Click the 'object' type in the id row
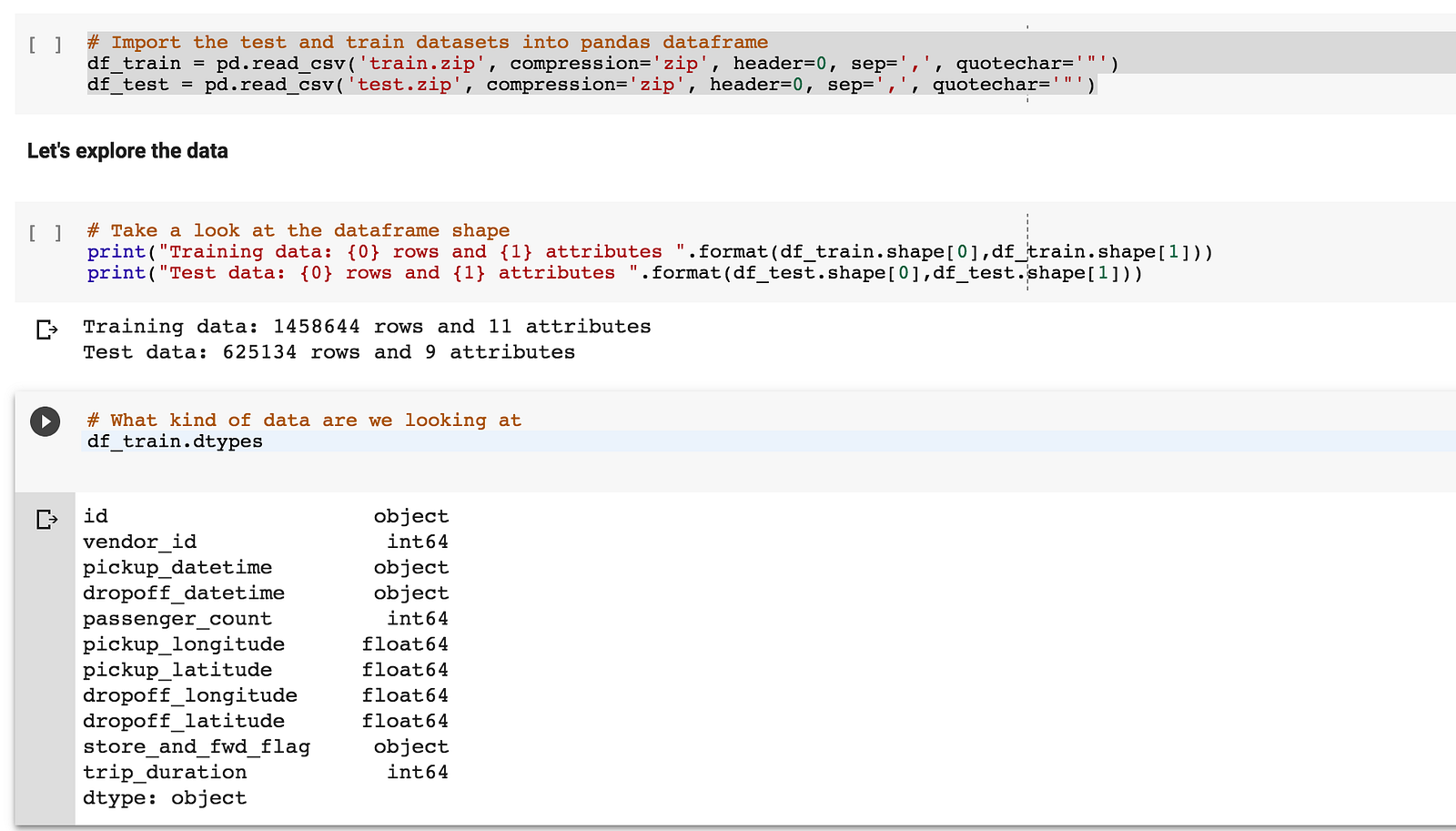This screenshot has width=1456, height=831. 411,516
